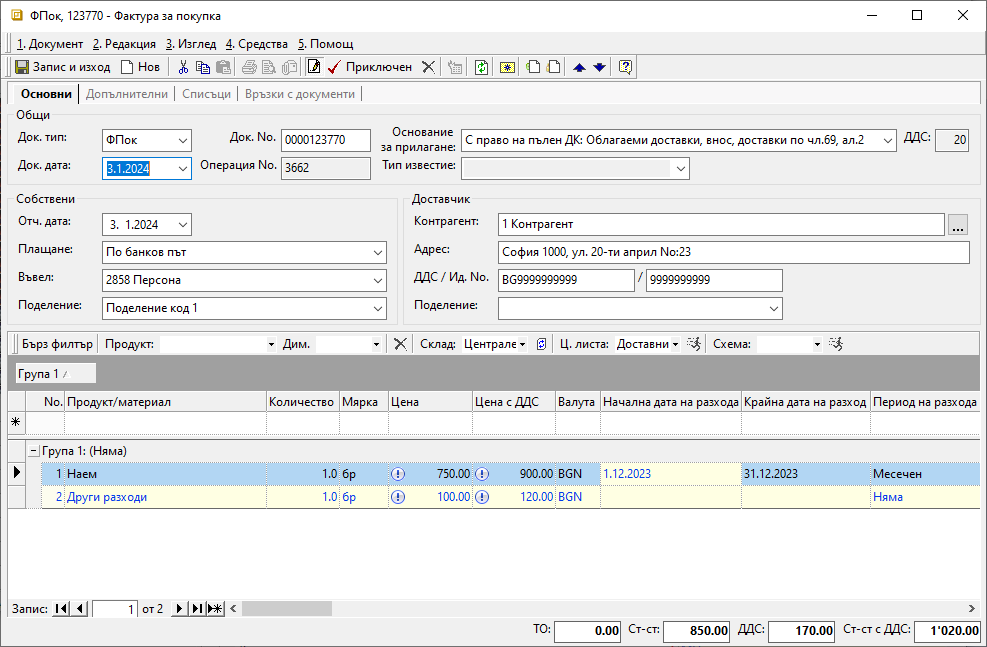Viewport: 987px width, 647px height.
Task: Open the Док. тип dropdown
Action: [x=182, y=140]
